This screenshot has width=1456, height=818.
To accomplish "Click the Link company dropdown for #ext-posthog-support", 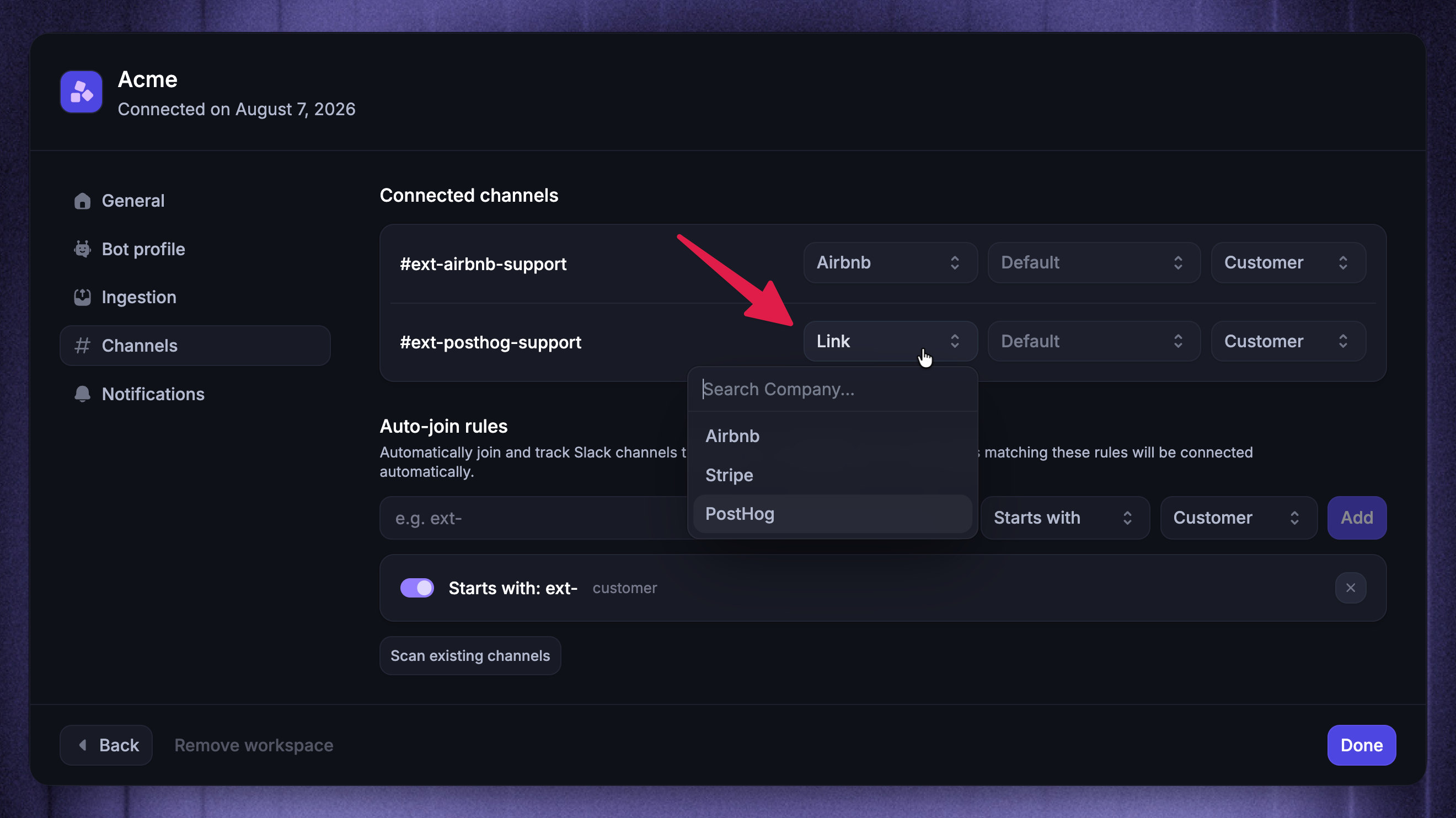I will coord(890,341).
